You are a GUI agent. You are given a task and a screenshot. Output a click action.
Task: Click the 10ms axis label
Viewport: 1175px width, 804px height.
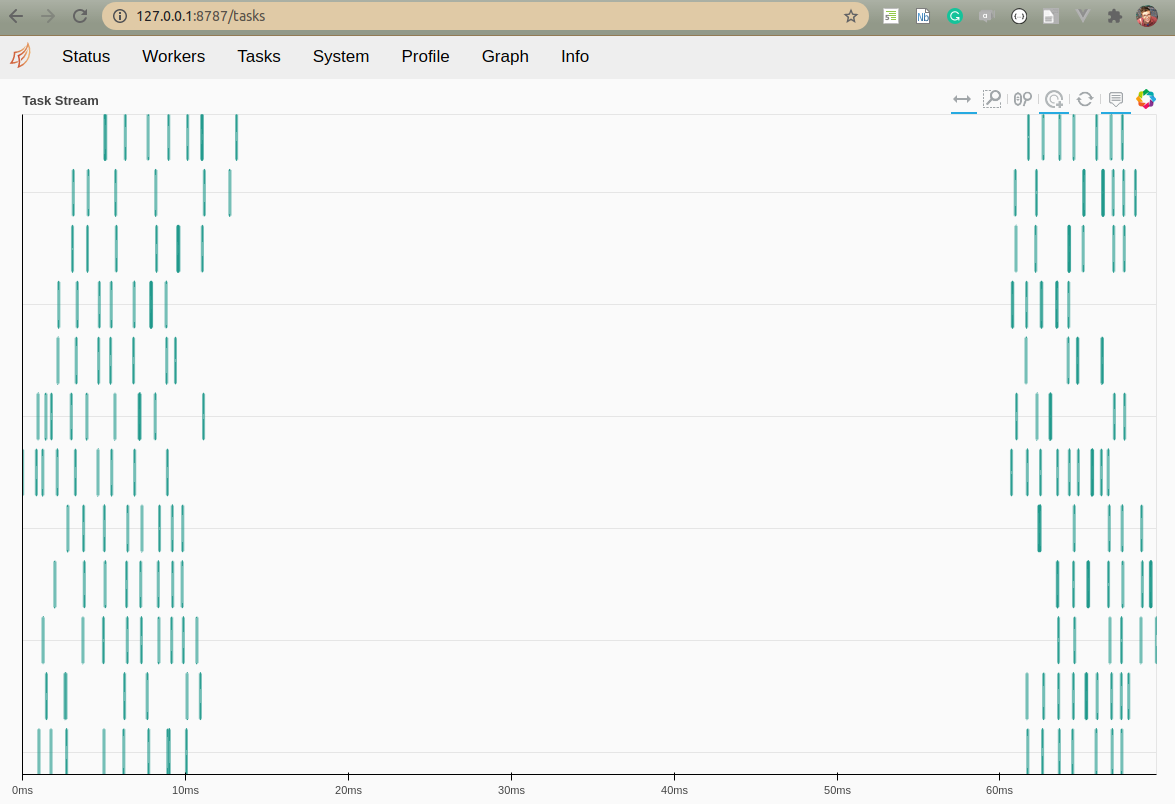tap(185, 791)
